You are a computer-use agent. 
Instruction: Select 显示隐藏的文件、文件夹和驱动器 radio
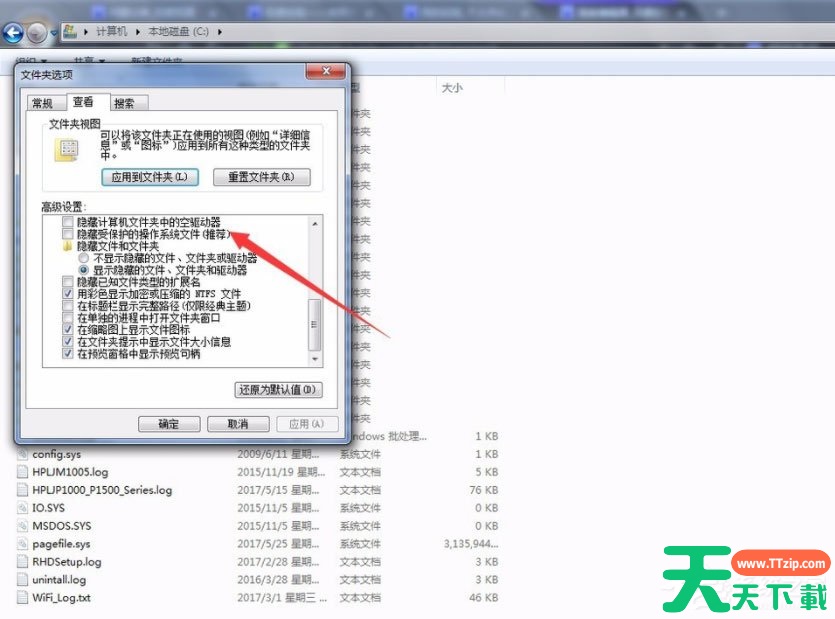[x=84, y=270]
